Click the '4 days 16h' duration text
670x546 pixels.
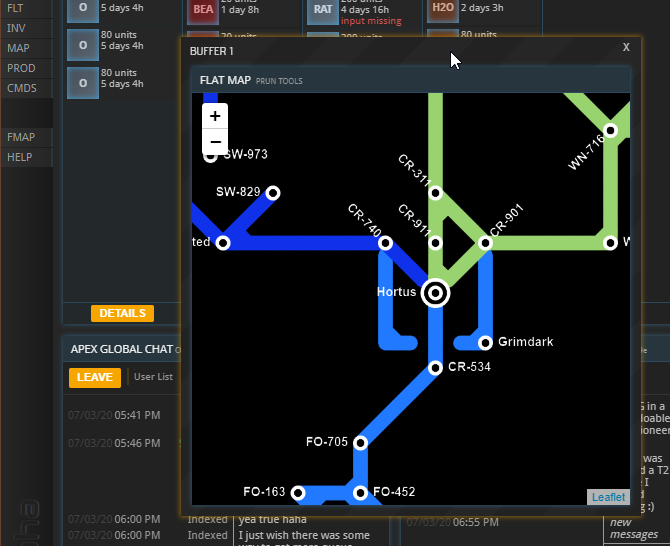pos(364,9)
